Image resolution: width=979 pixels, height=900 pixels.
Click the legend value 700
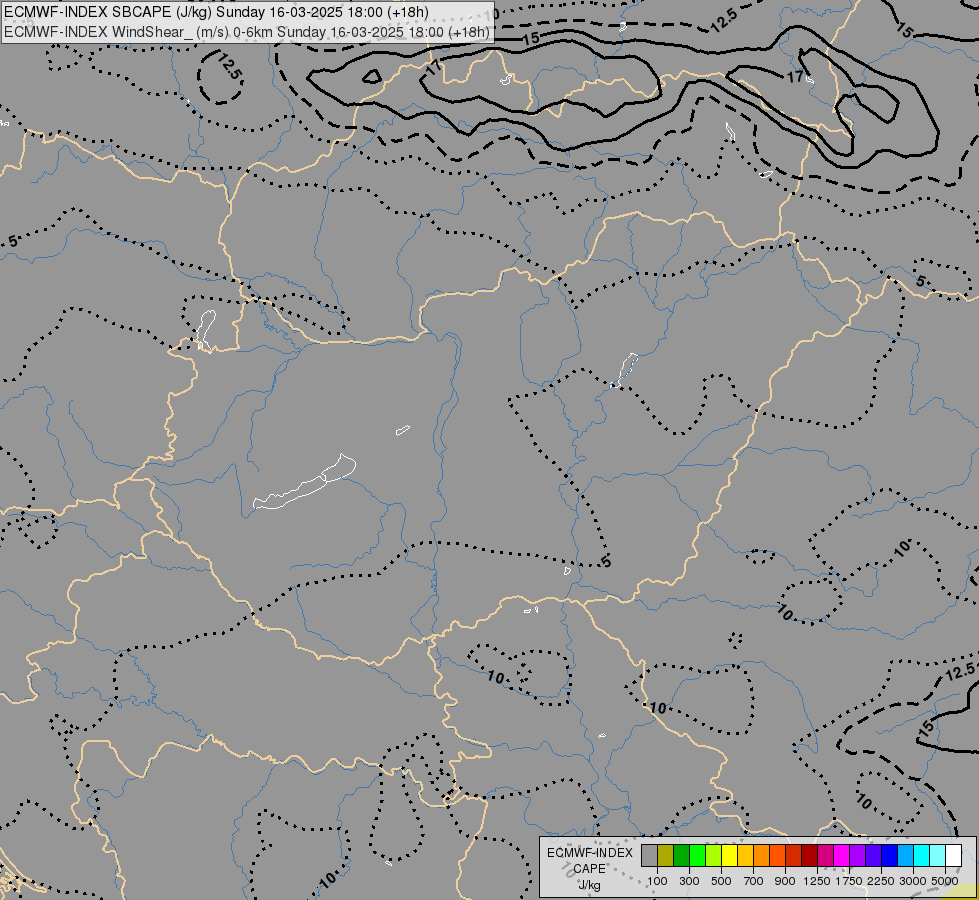pyautogui.click(x=754, y=881)
